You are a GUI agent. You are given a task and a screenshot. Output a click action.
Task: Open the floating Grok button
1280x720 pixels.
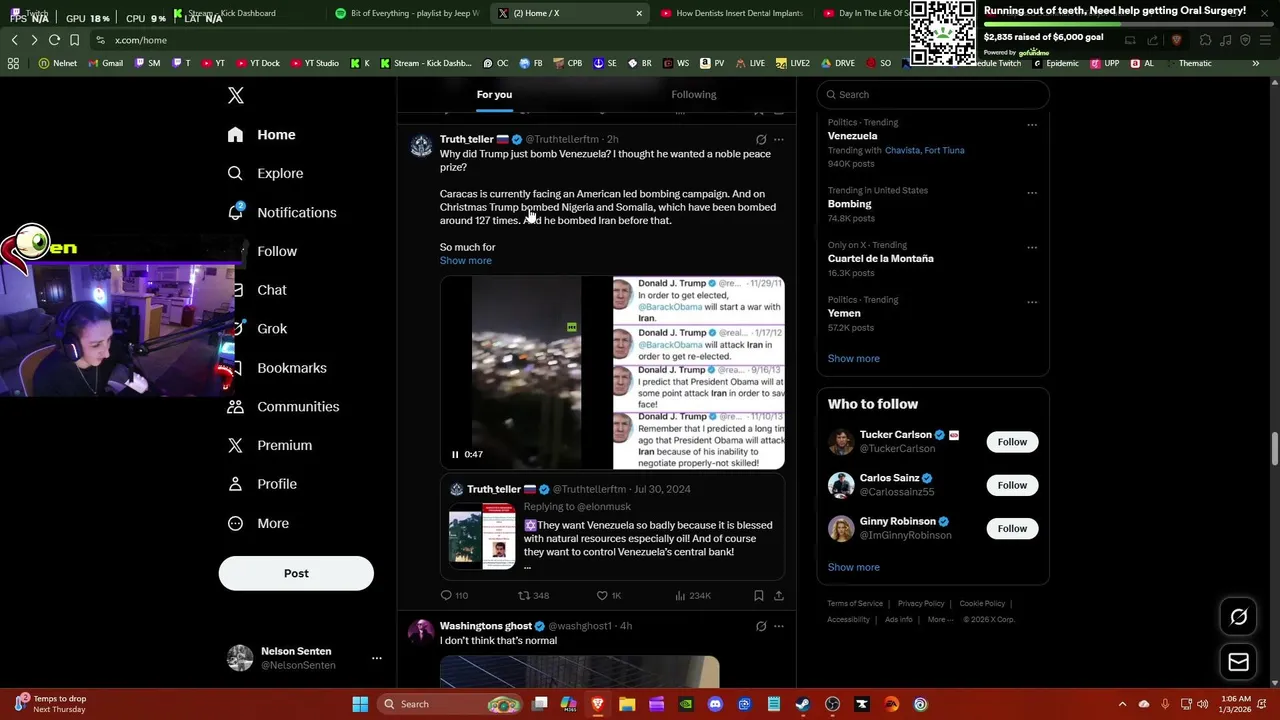coord(1238,617)
